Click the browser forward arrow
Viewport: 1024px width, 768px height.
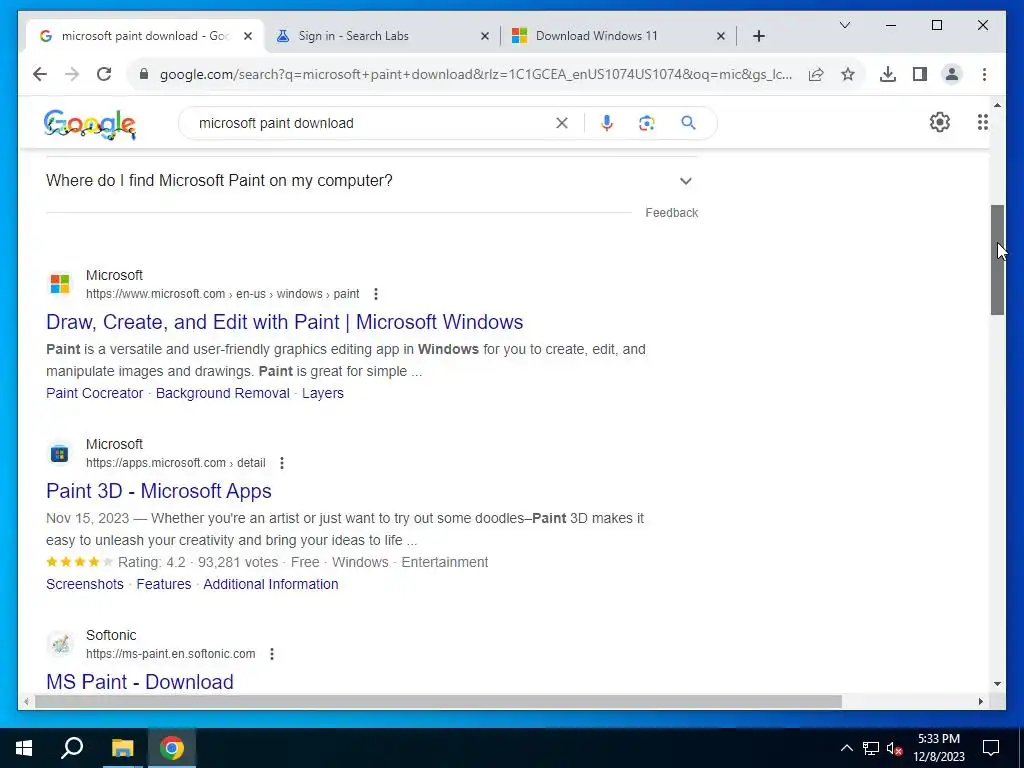tap(72, 74)
